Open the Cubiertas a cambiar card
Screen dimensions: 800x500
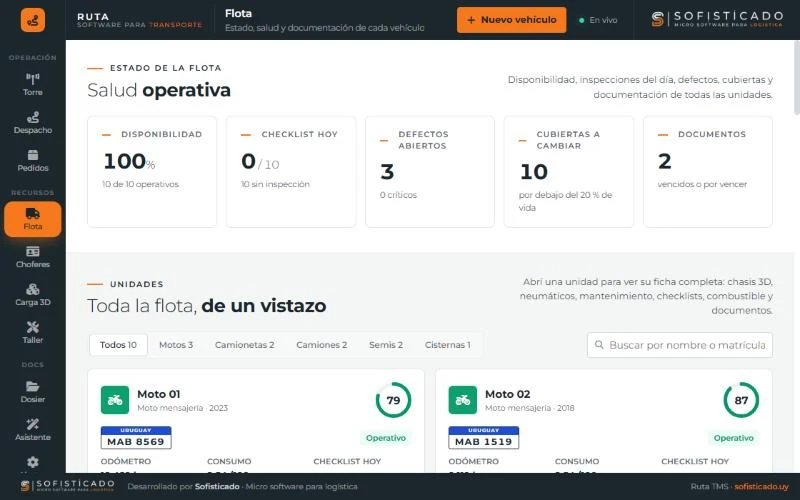click(x=568, y=171)
